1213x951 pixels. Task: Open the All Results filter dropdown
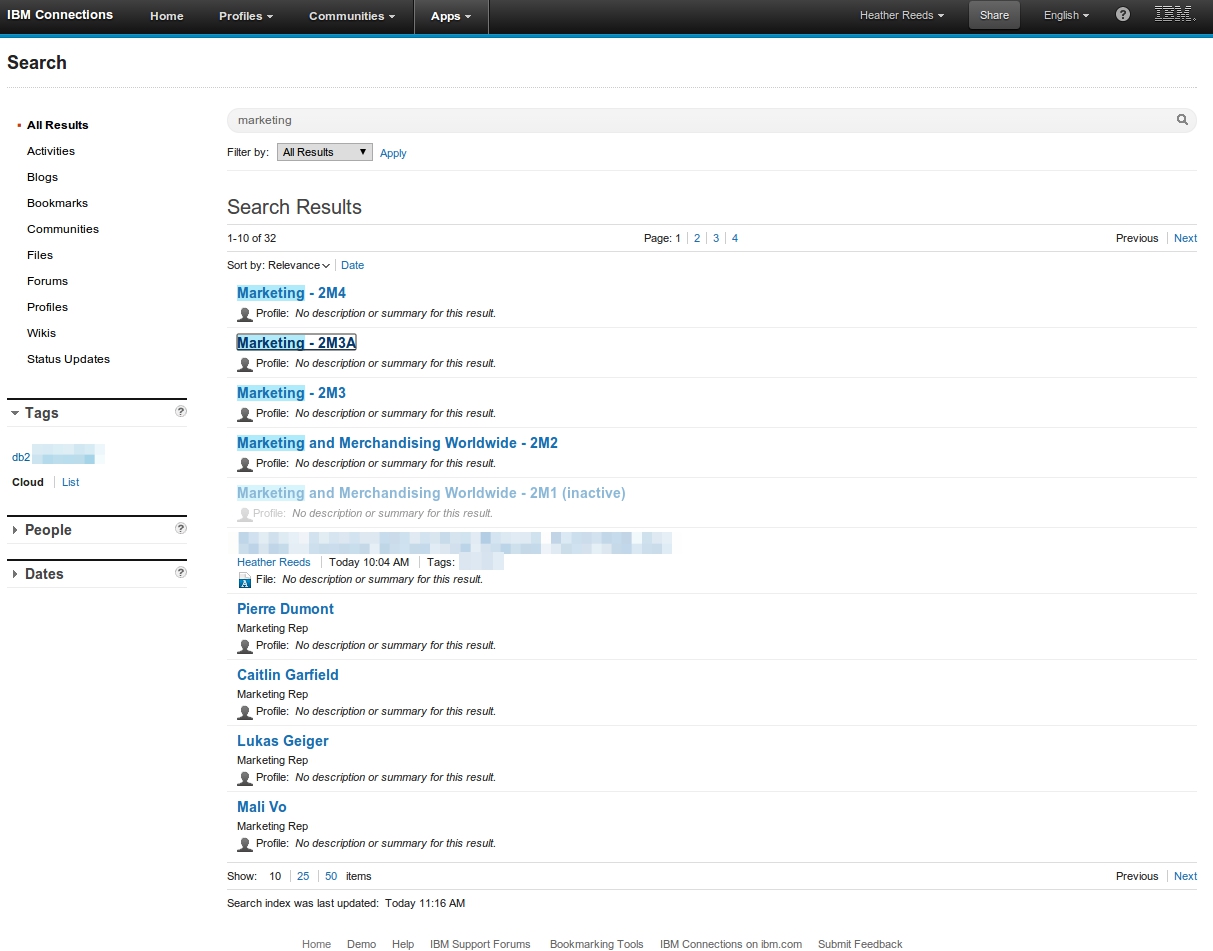pyautogui.click(x=323, y=151)
